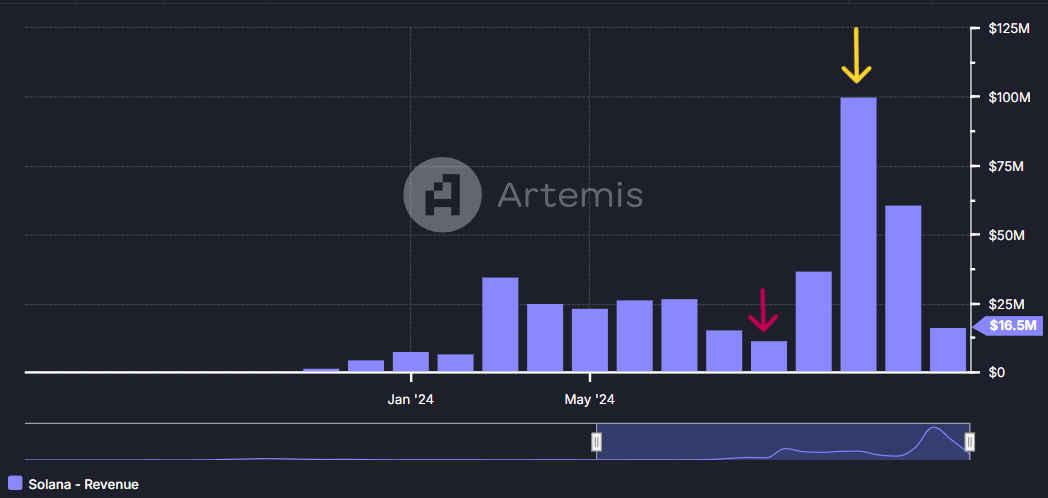
Task: Click the May '24 x-axis label
Action: pos(590,400)
